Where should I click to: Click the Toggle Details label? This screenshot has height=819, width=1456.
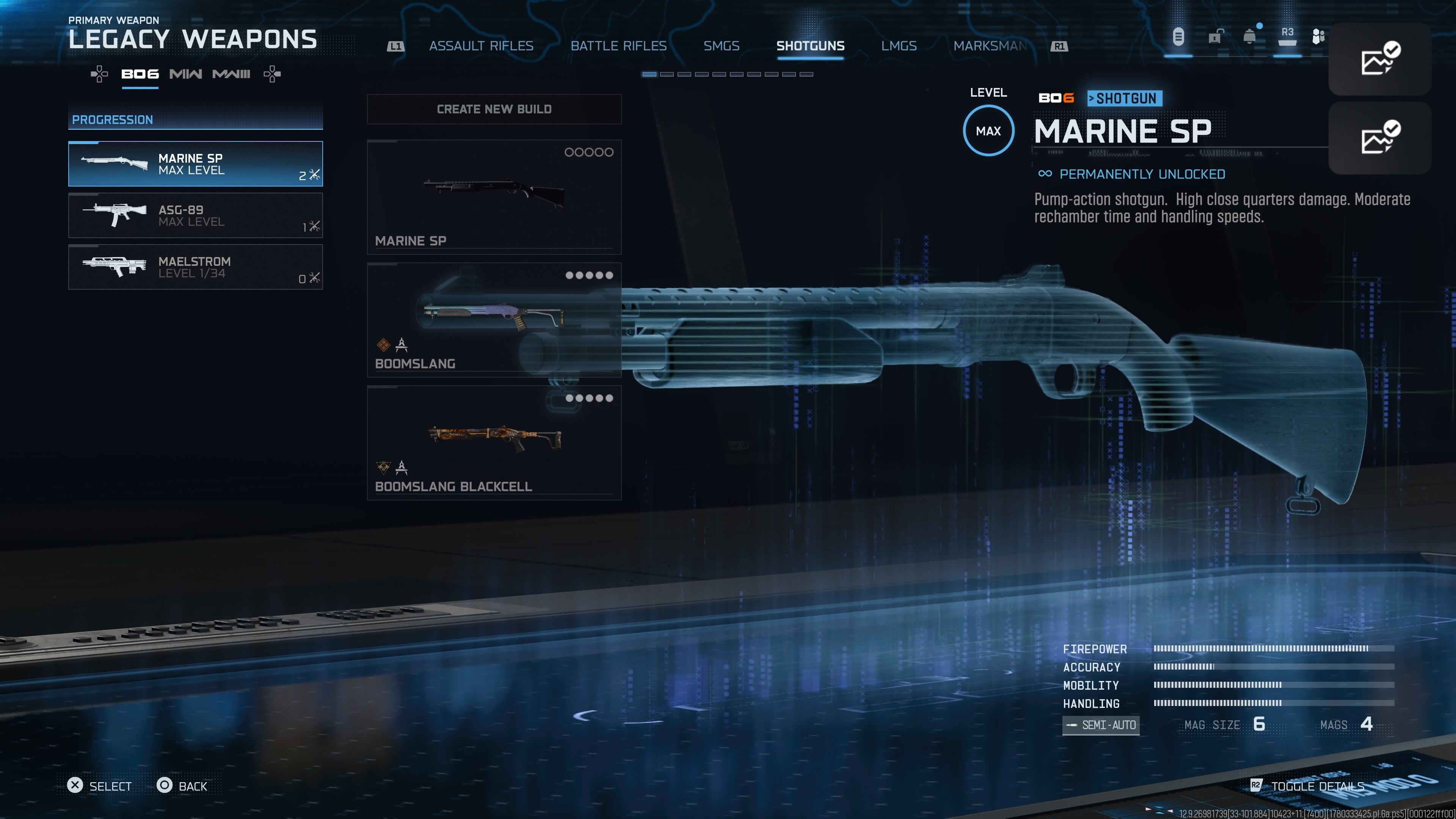1318,786
